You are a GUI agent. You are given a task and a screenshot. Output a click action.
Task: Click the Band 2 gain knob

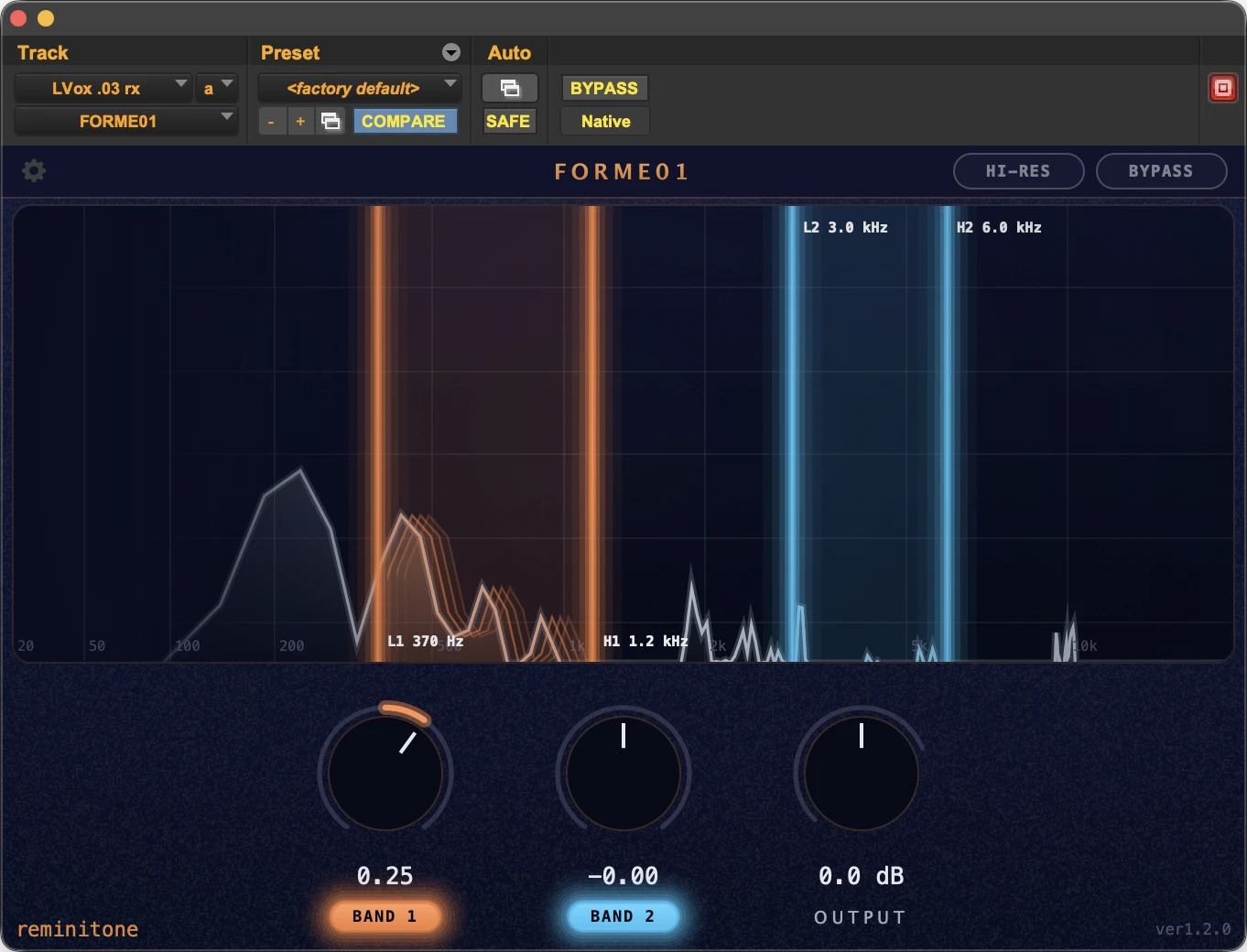[623, 773]
